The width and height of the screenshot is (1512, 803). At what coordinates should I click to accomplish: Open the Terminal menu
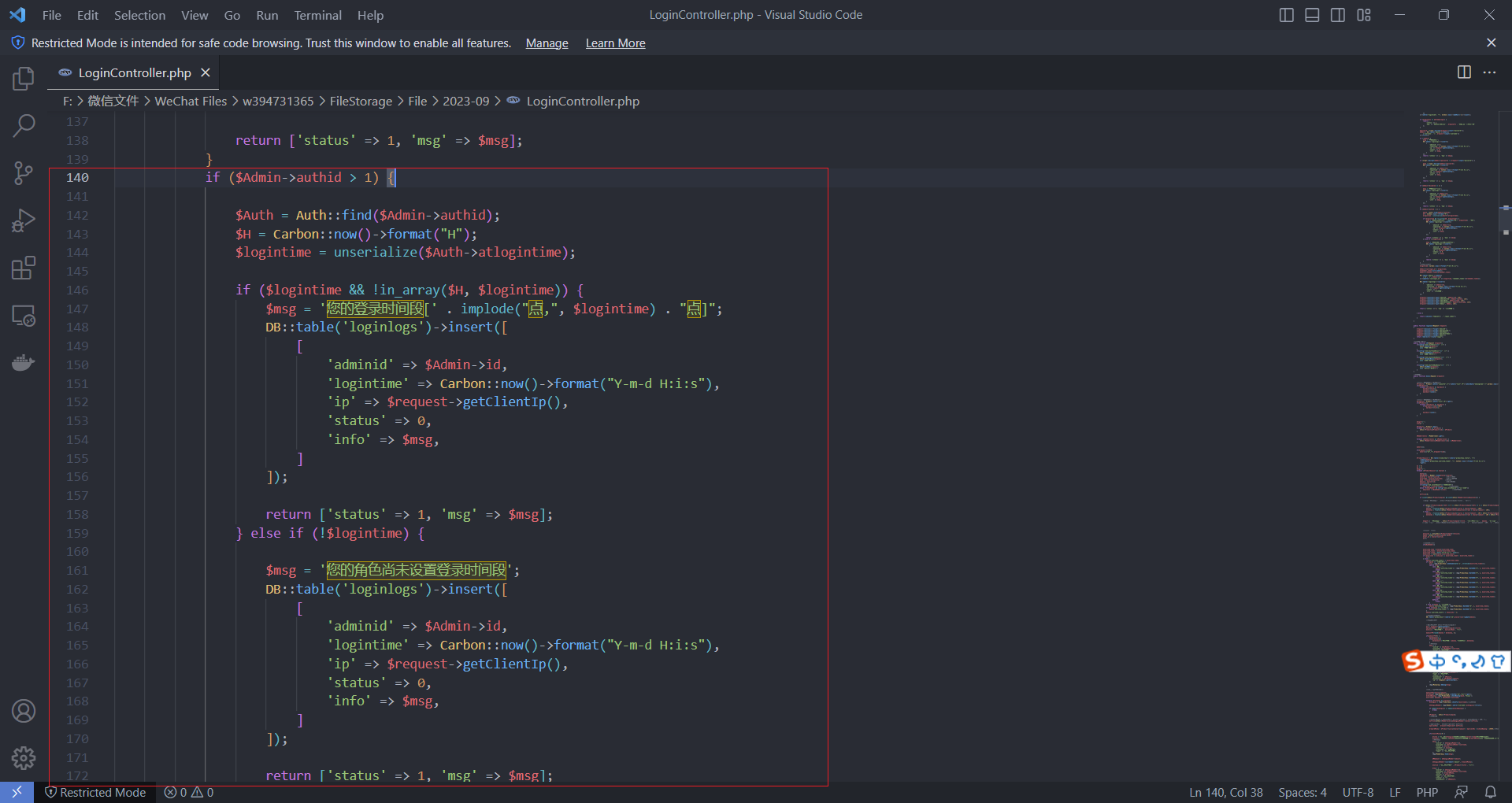[x=317, y=15]
